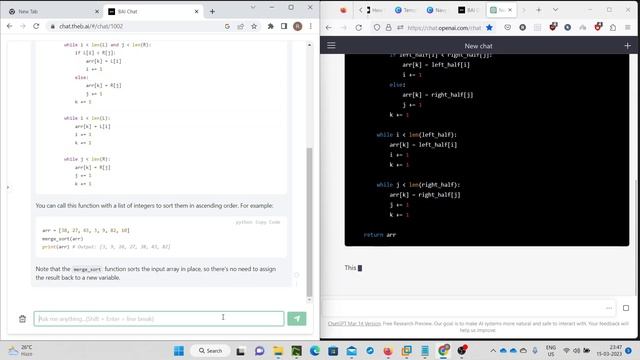Click Firefox shield tracking protection icon
Viewport: 640px width, 360px height.
click(377, 27)
